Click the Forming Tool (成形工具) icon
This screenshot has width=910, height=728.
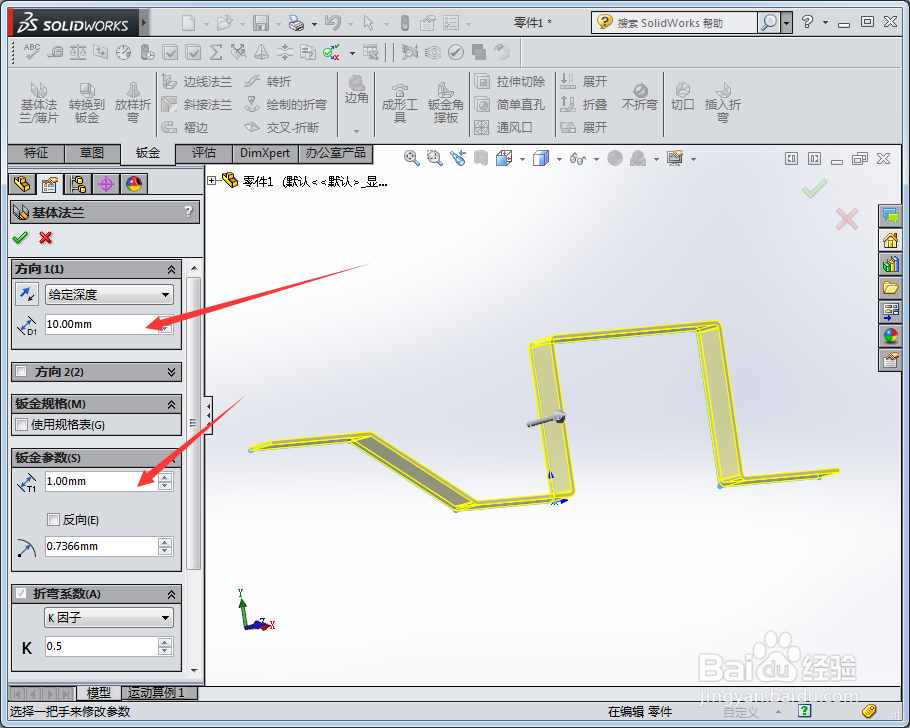pos(399,102)
